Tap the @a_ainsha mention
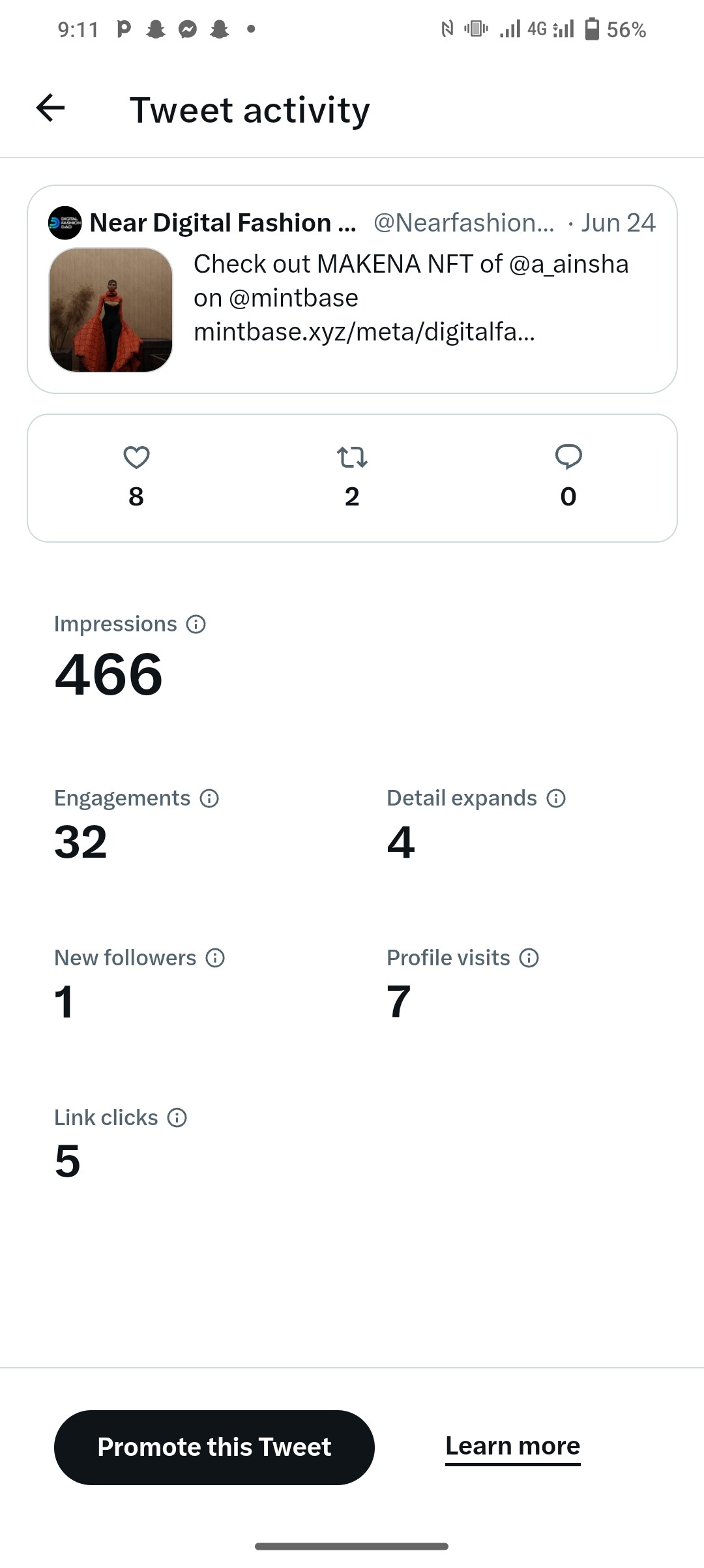 coord(568,264)
